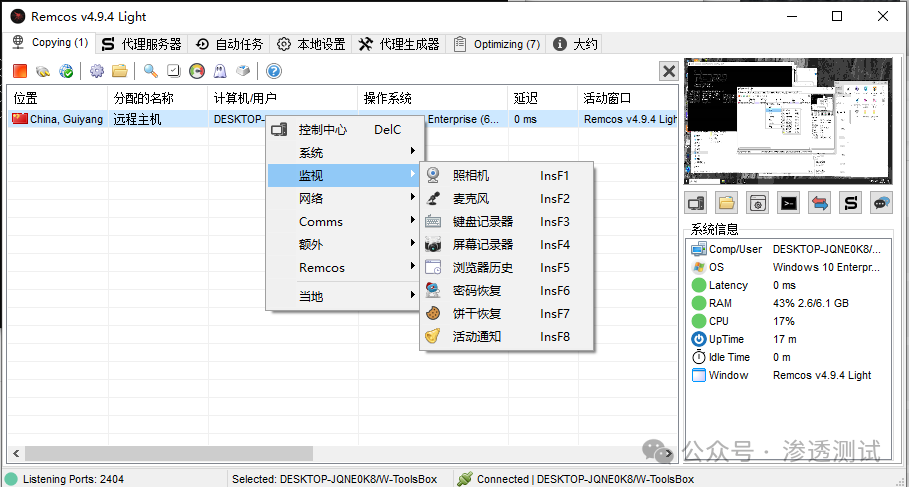
Task: Open the 代理生成器 tab
Action: tap(399, 44)
